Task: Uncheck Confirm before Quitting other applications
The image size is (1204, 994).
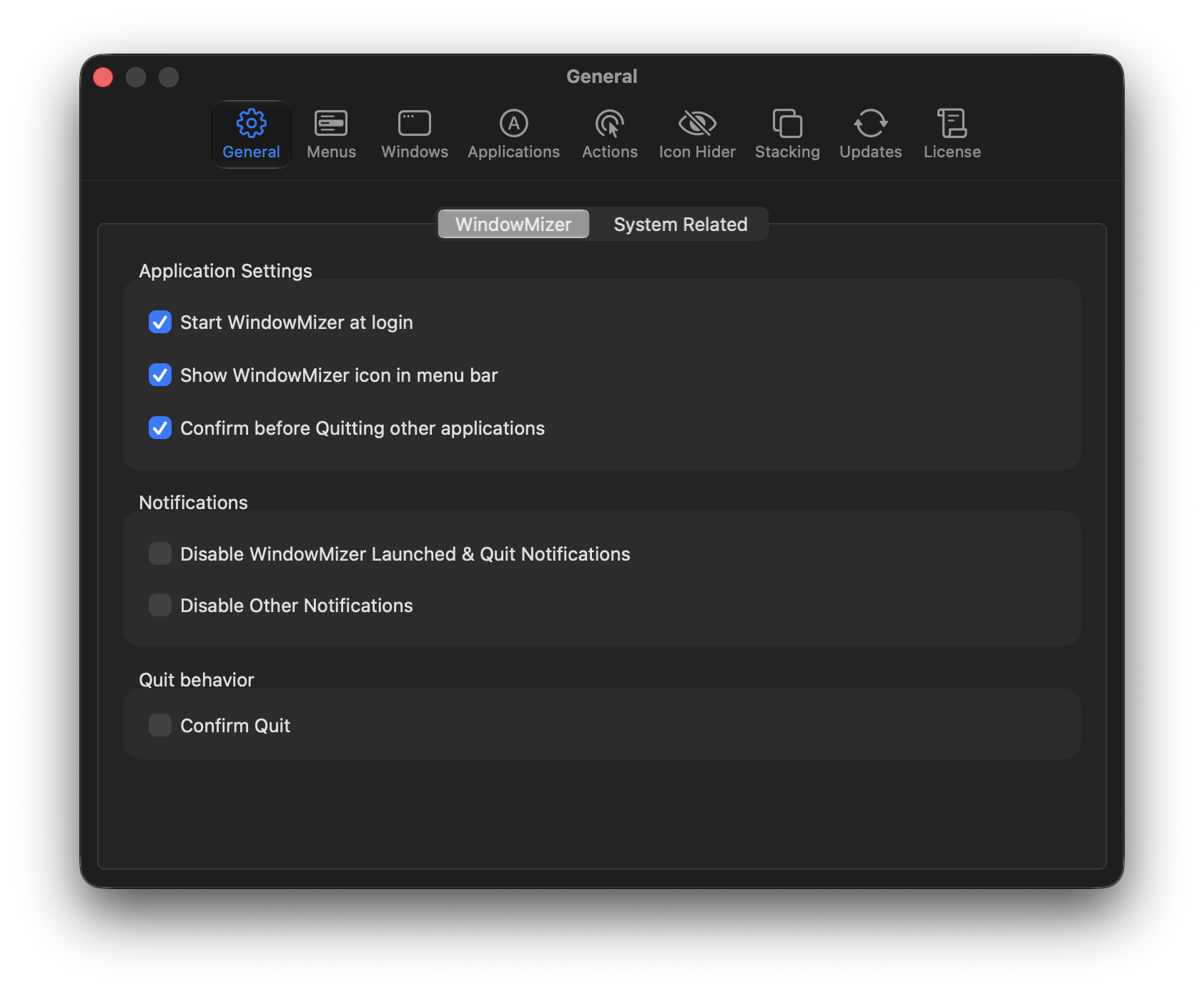Action: [160, 428]
